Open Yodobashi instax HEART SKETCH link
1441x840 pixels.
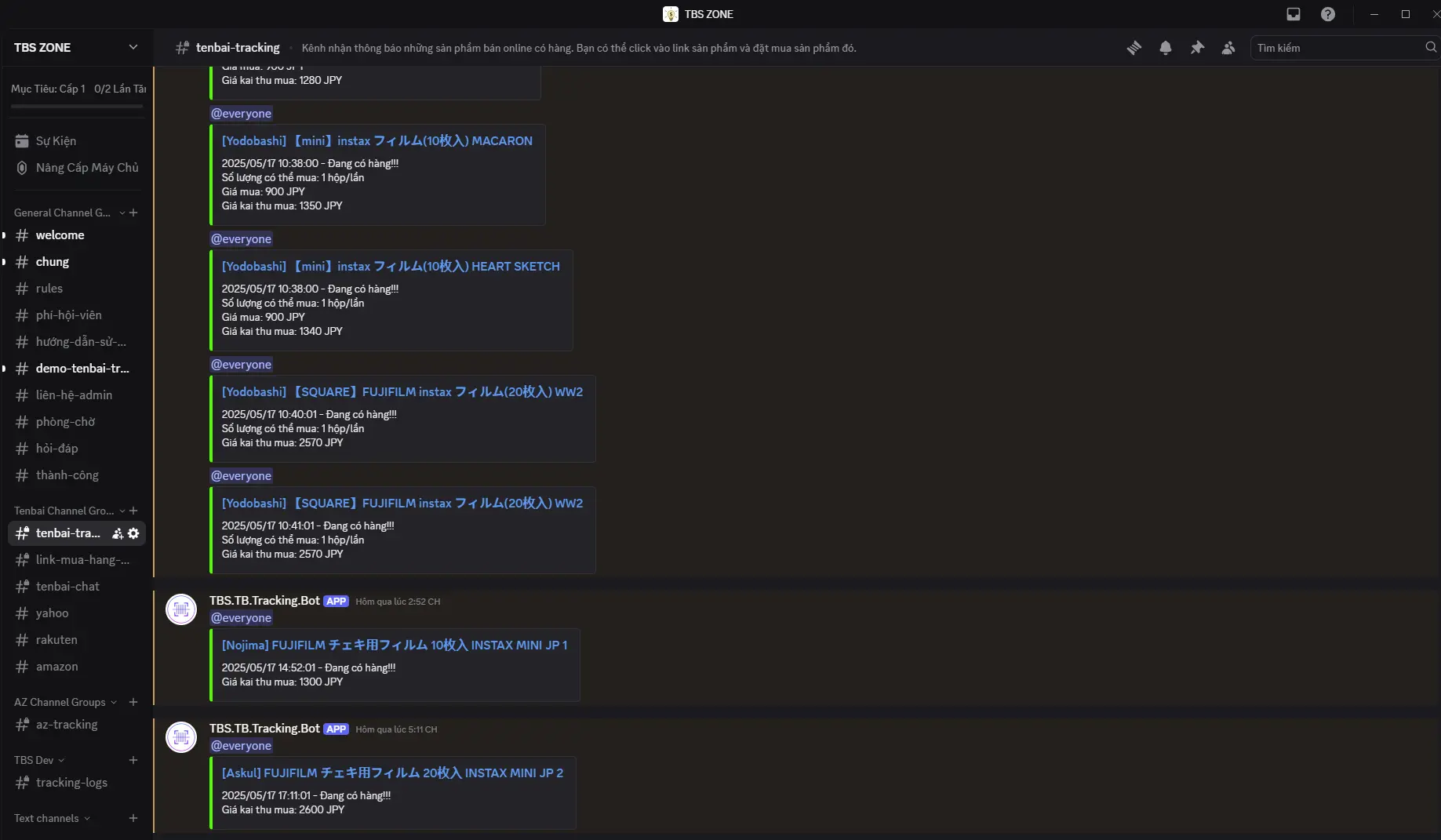391,267
